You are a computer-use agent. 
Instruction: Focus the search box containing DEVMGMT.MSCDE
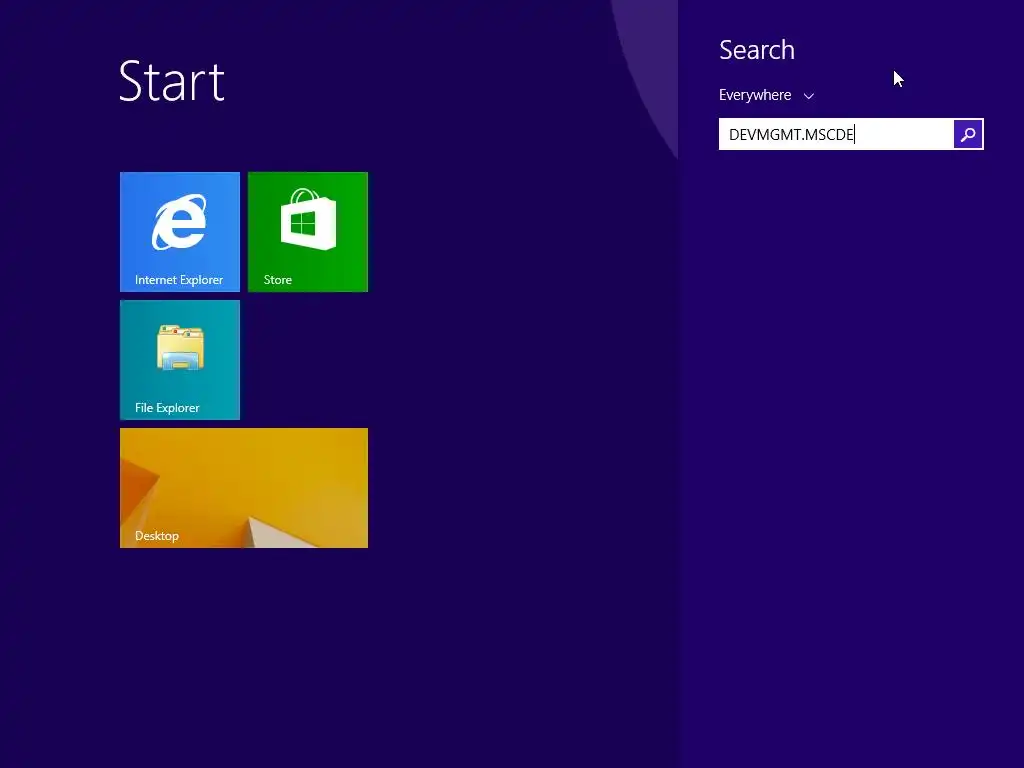(836, 134)
